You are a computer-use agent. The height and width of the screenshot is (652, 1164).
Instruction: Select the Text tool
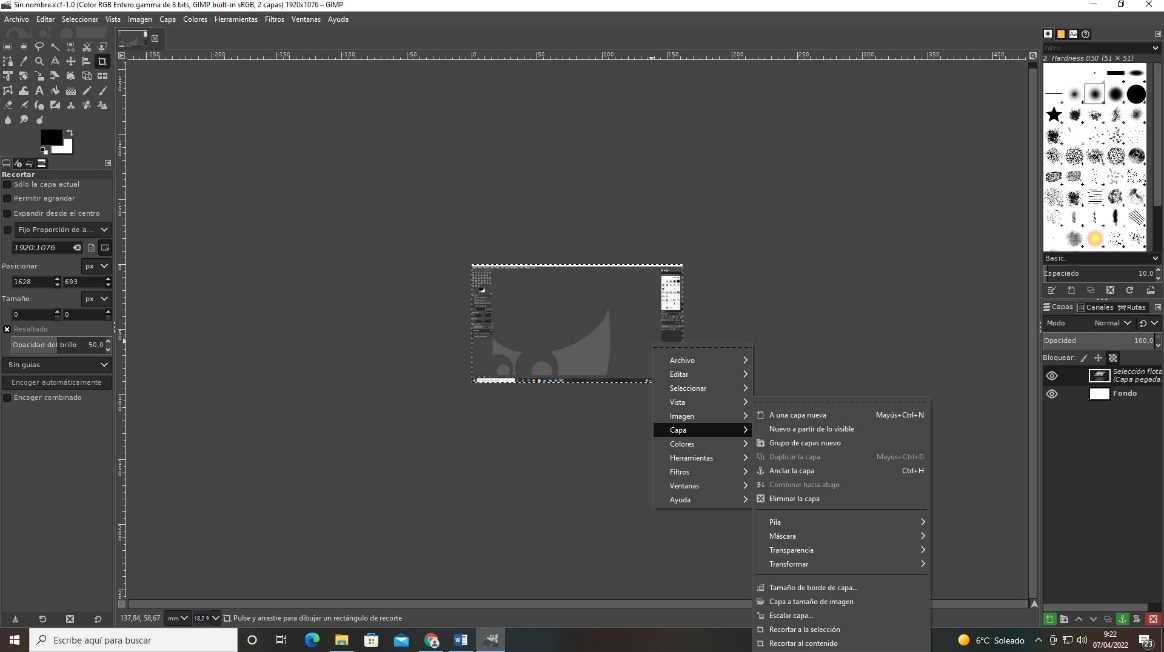40,90
